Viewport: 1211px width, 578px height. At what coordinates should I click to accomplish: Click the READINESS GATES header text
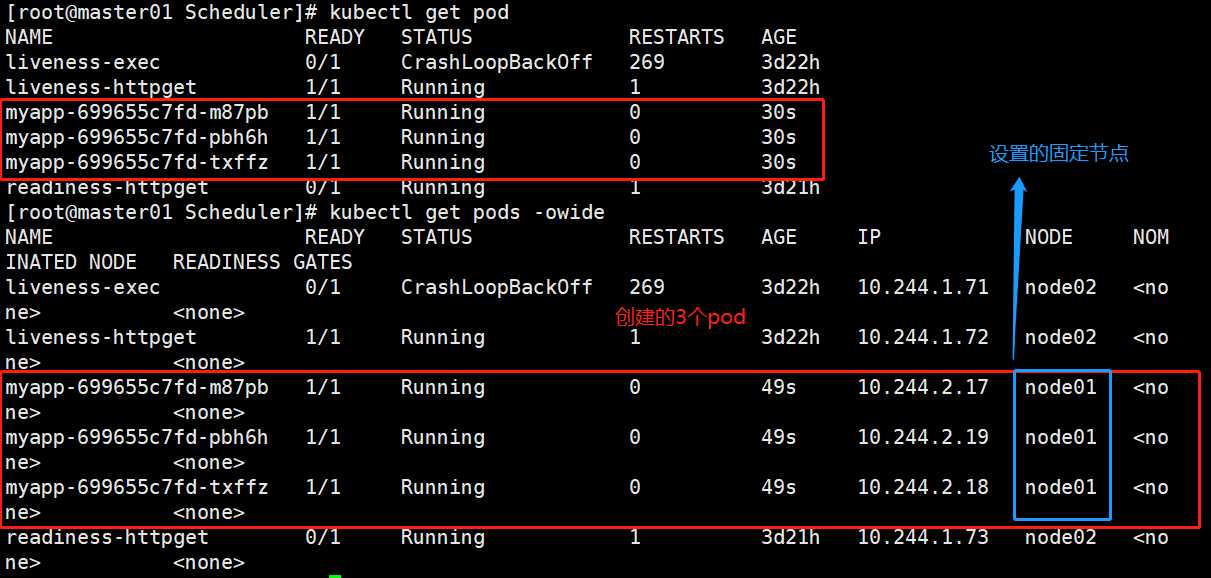tap(263, 262)
